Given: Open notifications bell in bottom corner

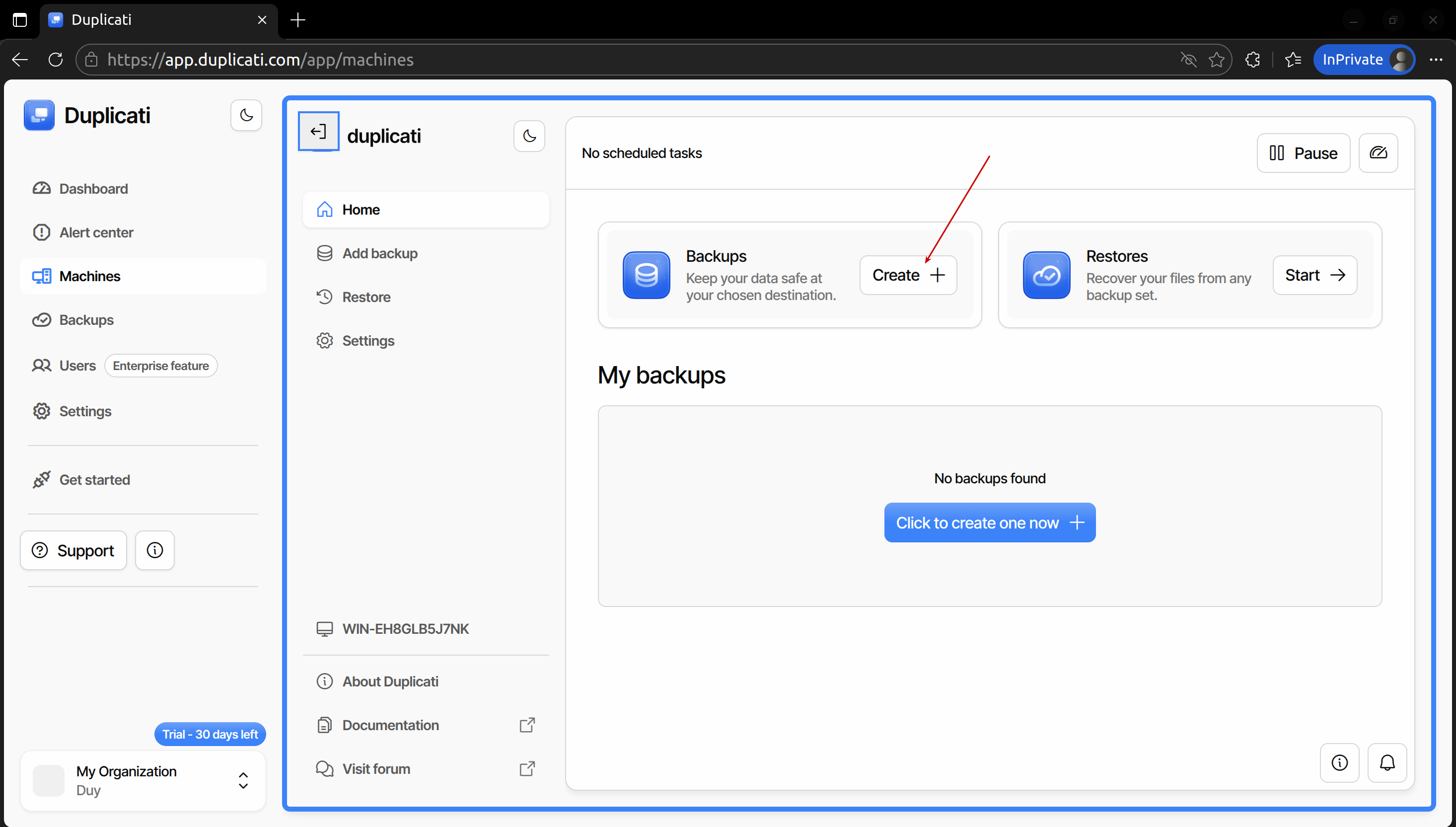Looking at the screenshot, I should coord(1386,763).
